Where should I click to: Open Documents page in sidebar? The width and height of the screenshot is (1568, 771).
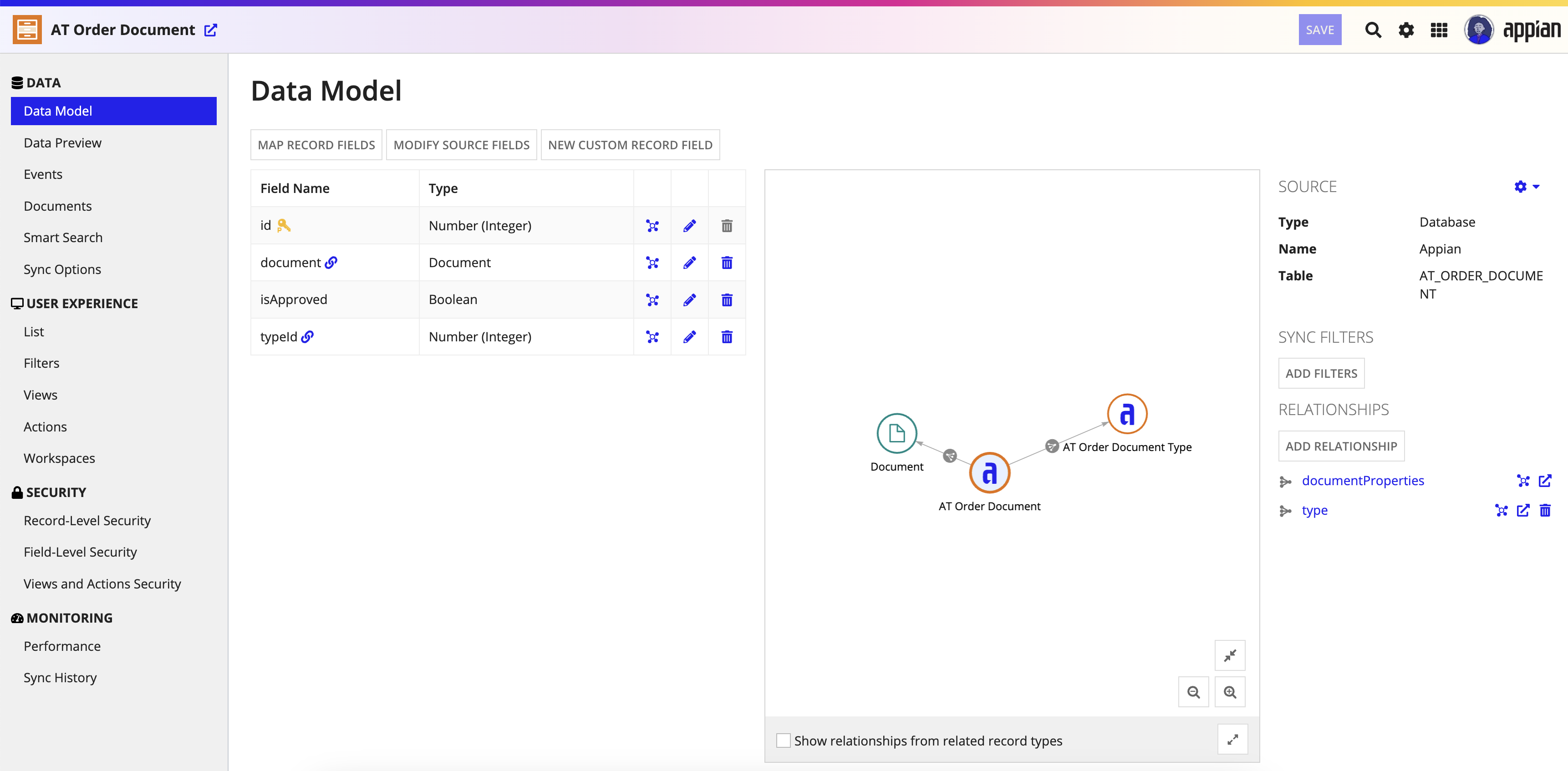tap(58, 206)
